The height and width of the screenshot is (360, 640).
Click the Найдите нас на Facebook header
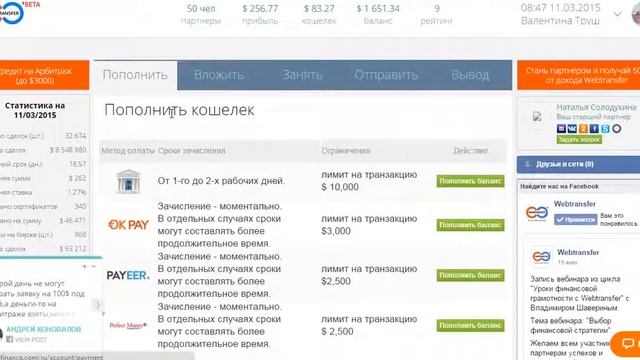point(560,186)
